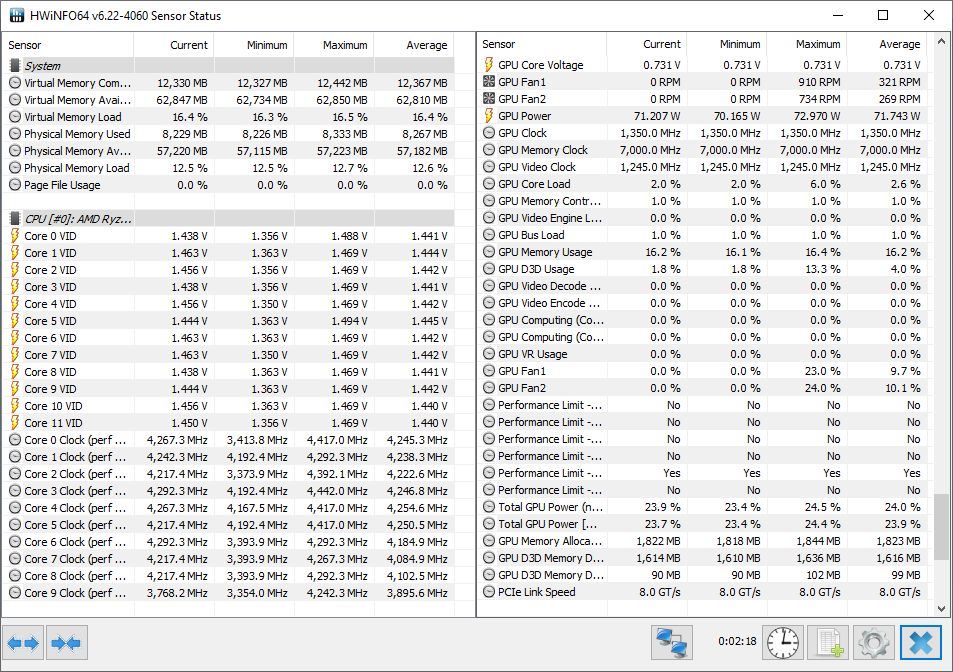Select the GPU Video Clock row
953x672 pixels.
click(703, 166)
